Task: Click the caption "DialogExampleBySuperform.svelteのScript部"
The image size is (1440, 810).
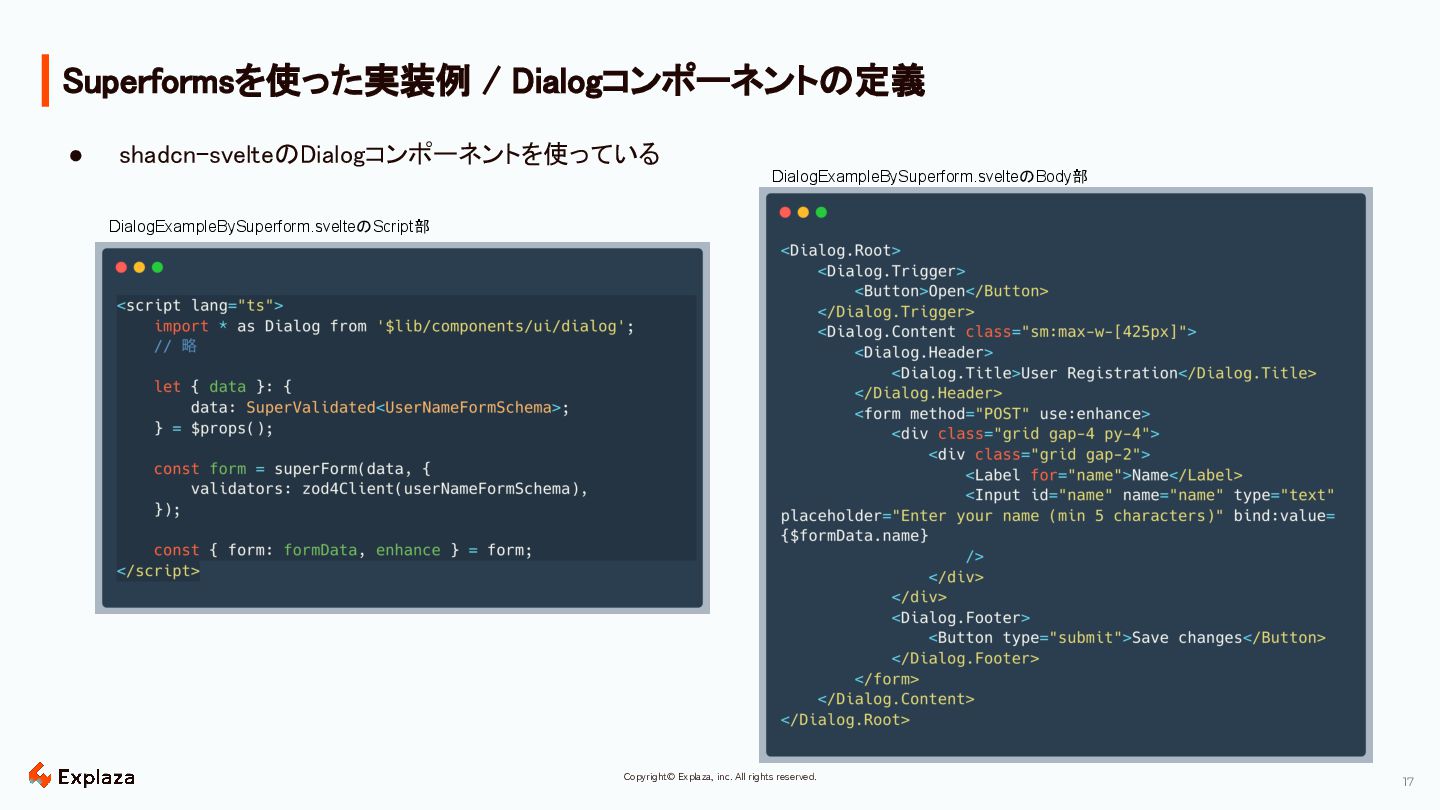Action: coord(269,227)
